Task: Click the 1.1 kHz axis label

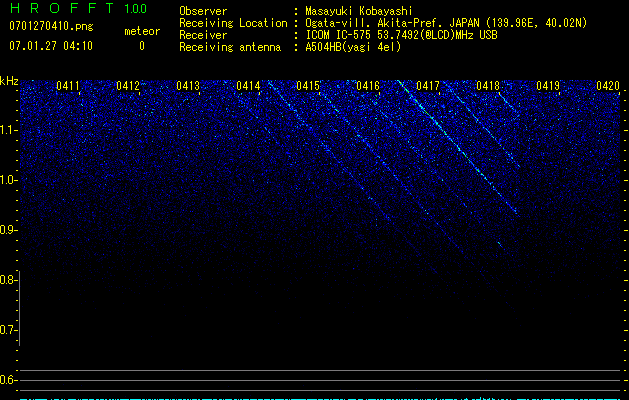Action: [x=8, y=130]
